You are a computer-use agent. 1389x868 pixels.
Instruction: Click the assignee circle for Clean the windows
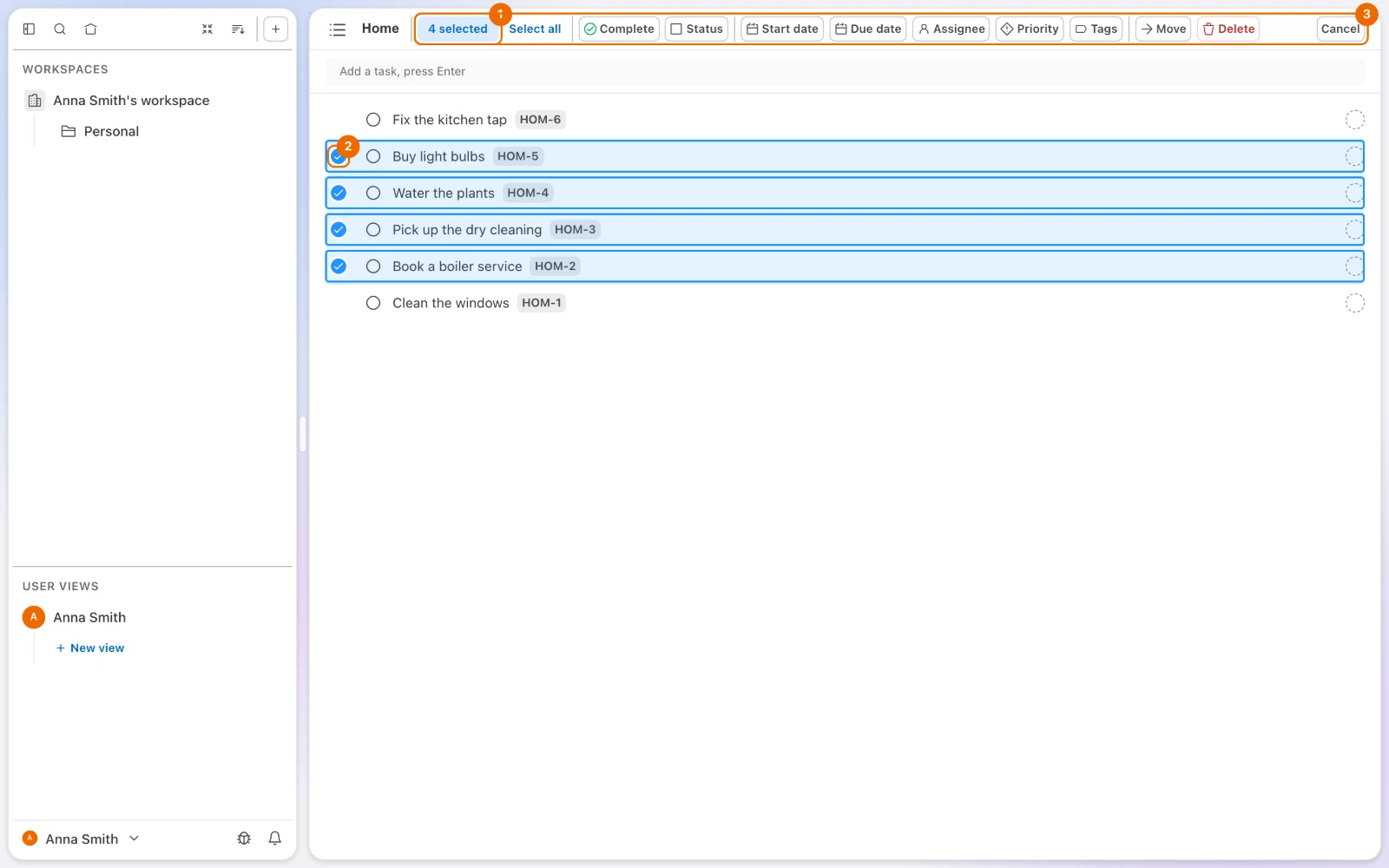1354,303
